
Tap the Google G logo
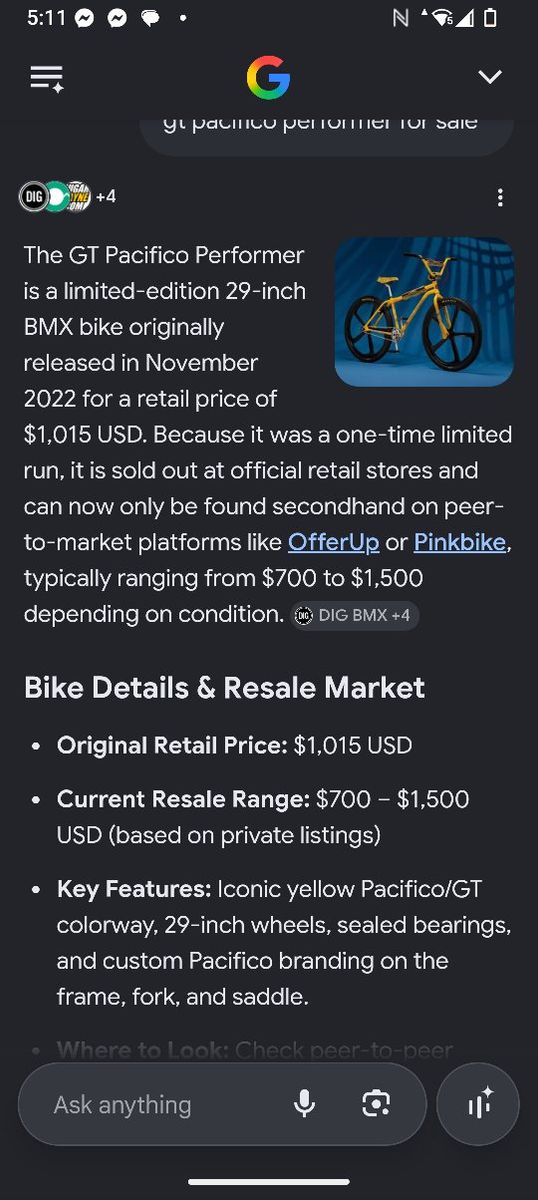tap(268, 78)
